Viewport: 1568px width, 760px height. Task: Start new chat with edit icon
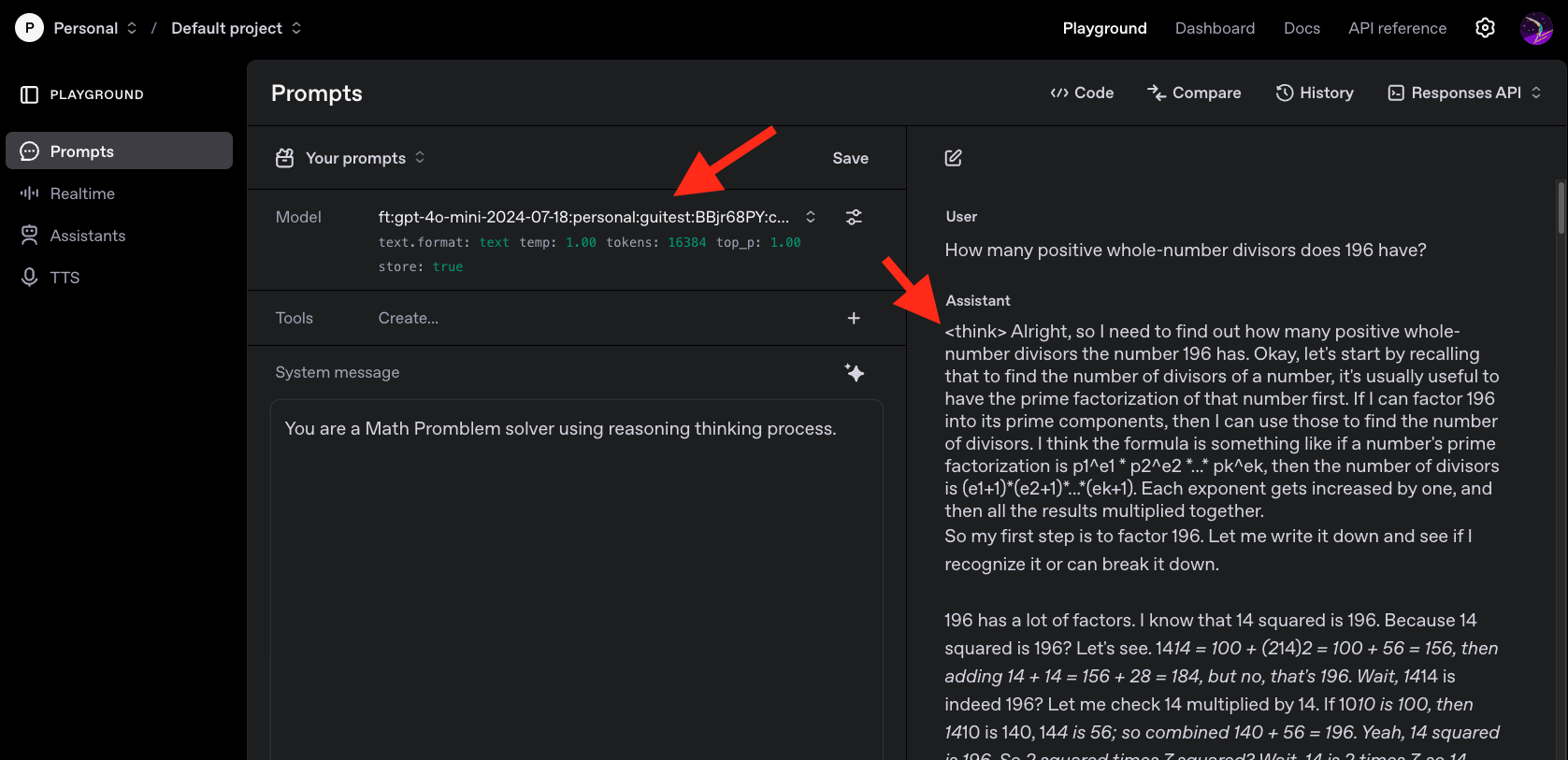[953, 158]
